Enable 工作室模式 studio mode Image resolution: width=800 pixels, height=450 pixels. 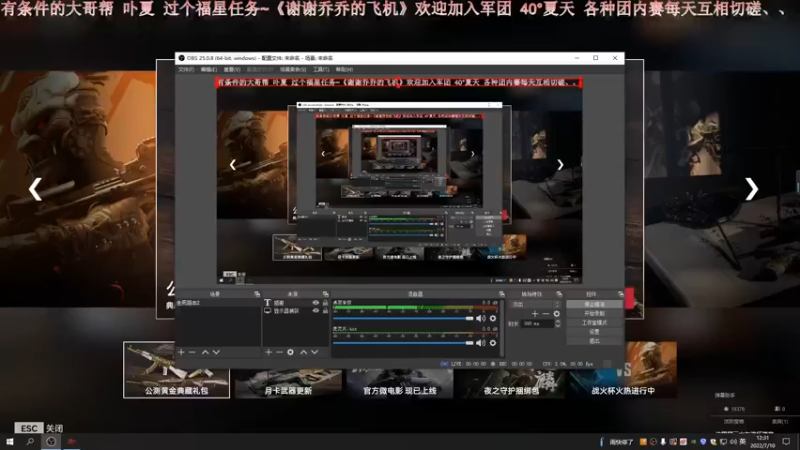click(x=594, y=322)
